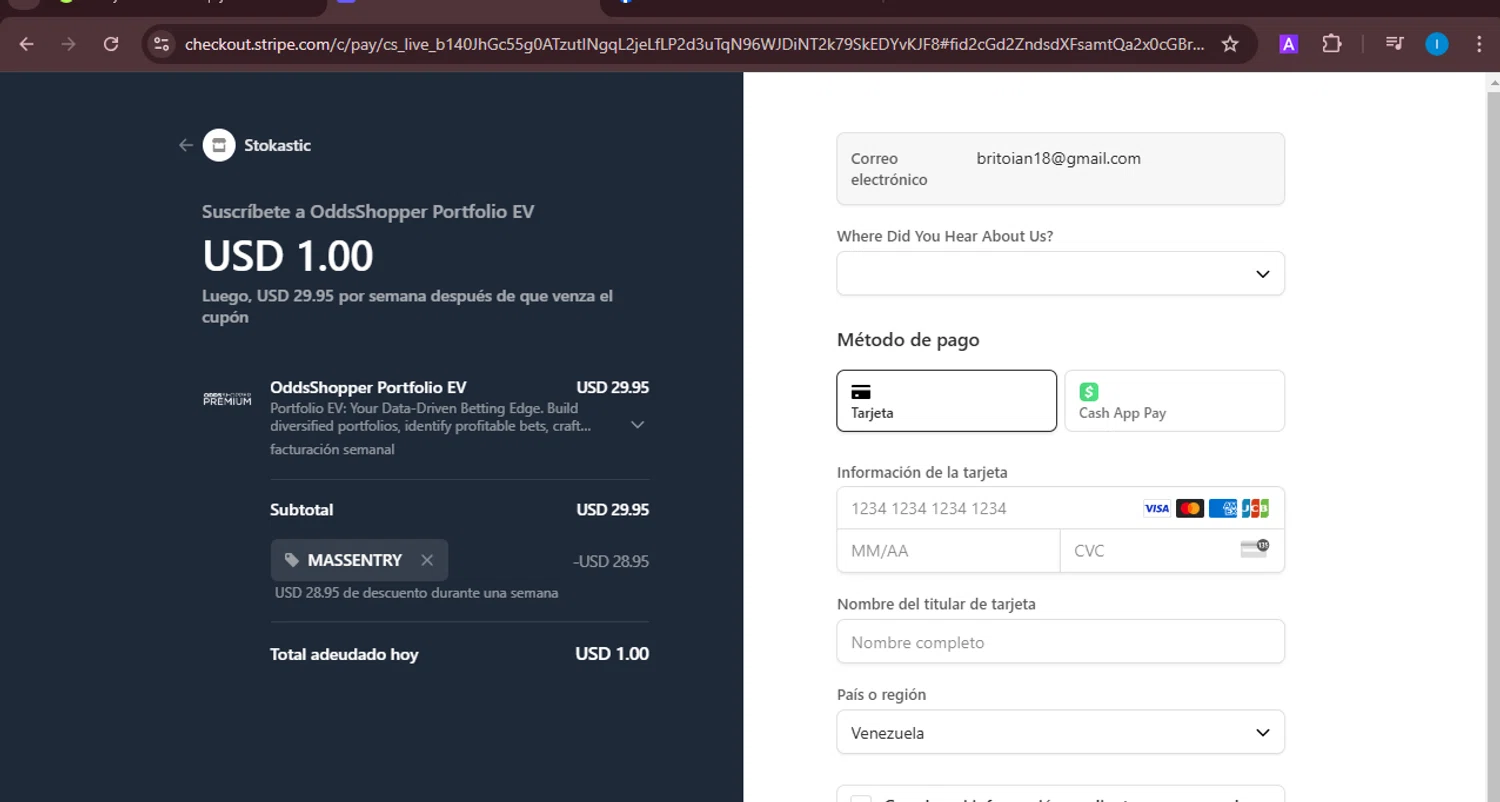Open the Chrome three-dot menu
The height and width of the screenshot is (802, 1500).
tap(1479, 44)
